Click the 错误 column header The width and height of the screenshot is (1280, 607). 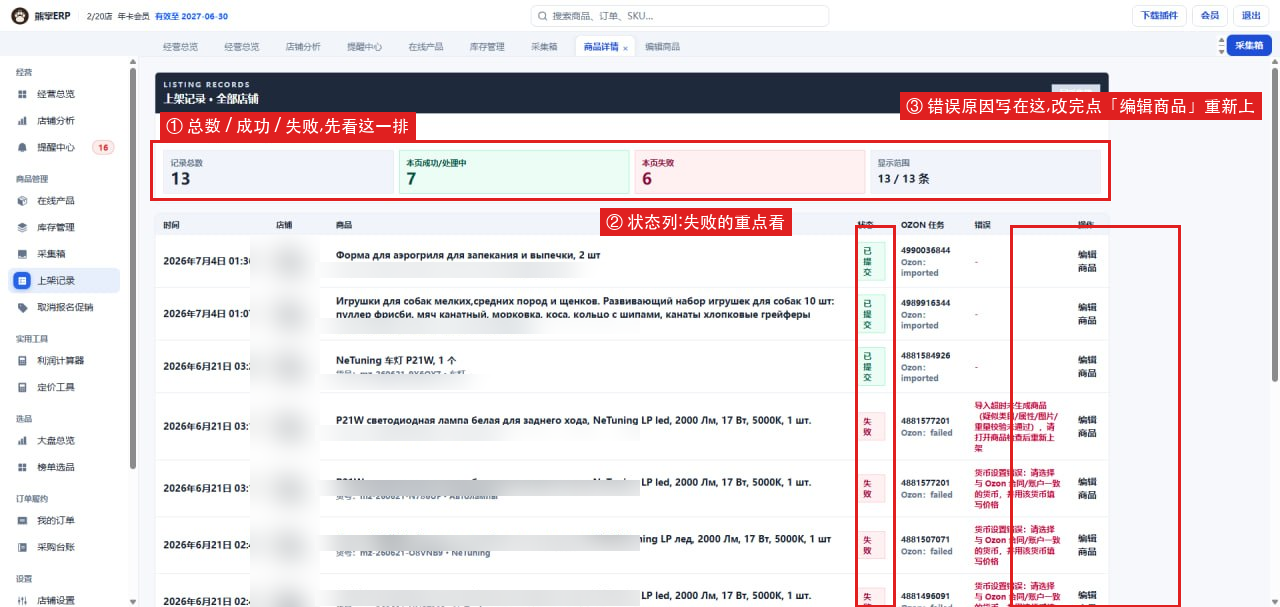[982, 225]
